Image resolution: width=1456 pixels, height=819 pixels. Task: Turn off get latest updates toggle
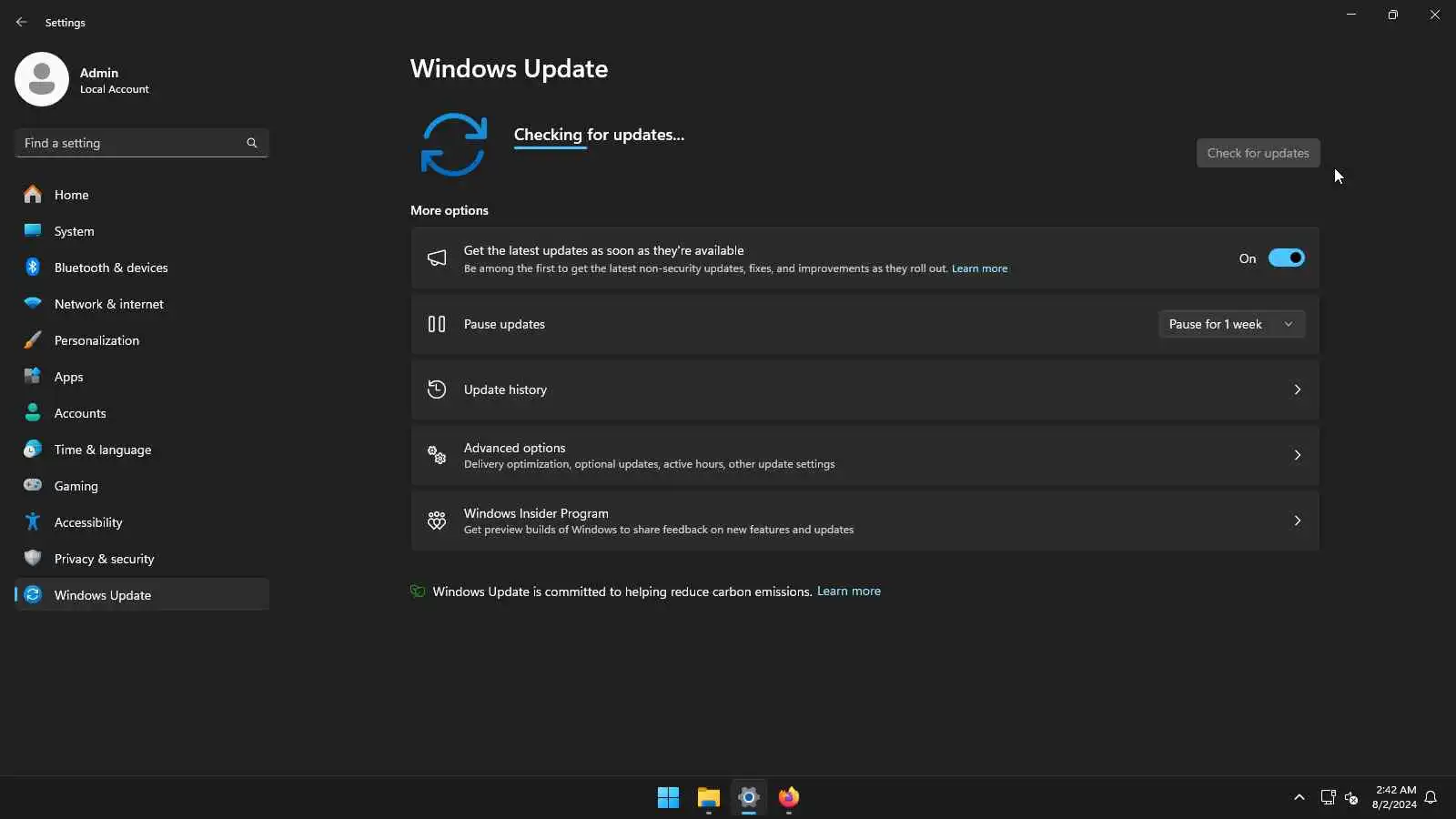(x=1287, y=258)
